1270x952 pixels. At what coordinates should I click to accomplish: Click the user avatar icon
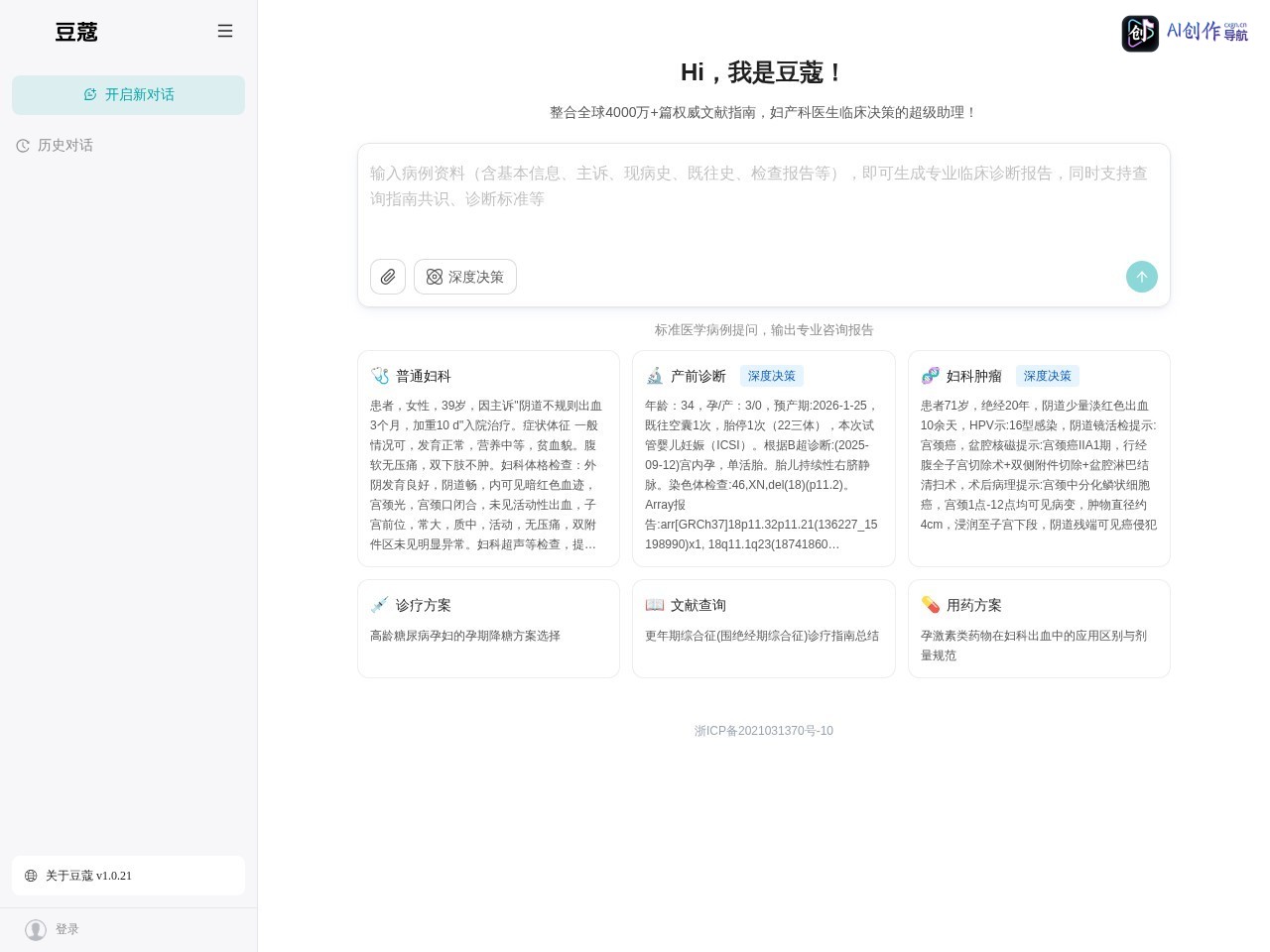(36, 930)
